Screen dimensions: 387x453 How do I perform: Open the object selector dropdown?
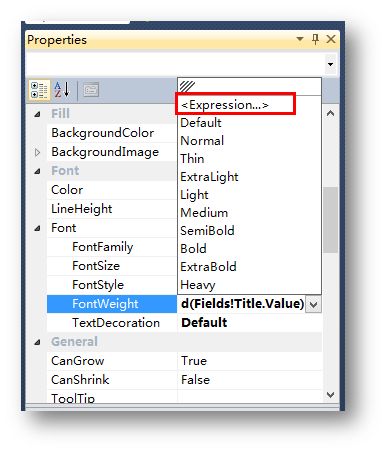coord(330,64)
